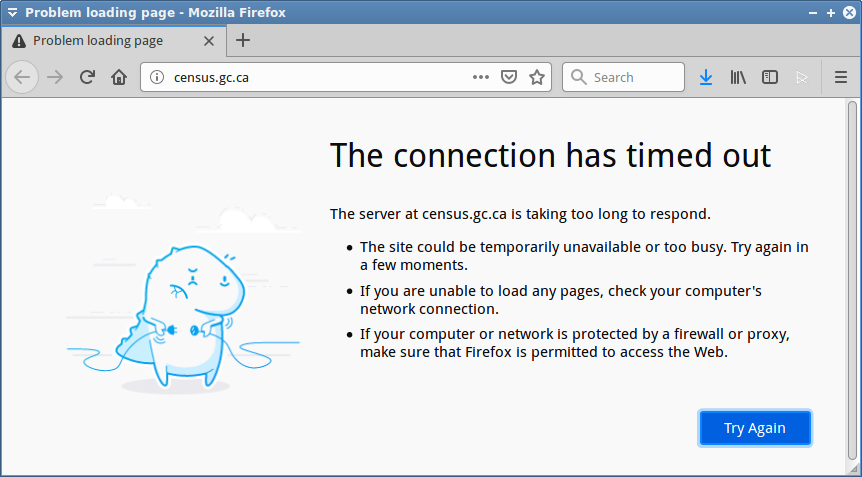
Task: Maximize the Firefox window
Action: [x=831, y=12]
